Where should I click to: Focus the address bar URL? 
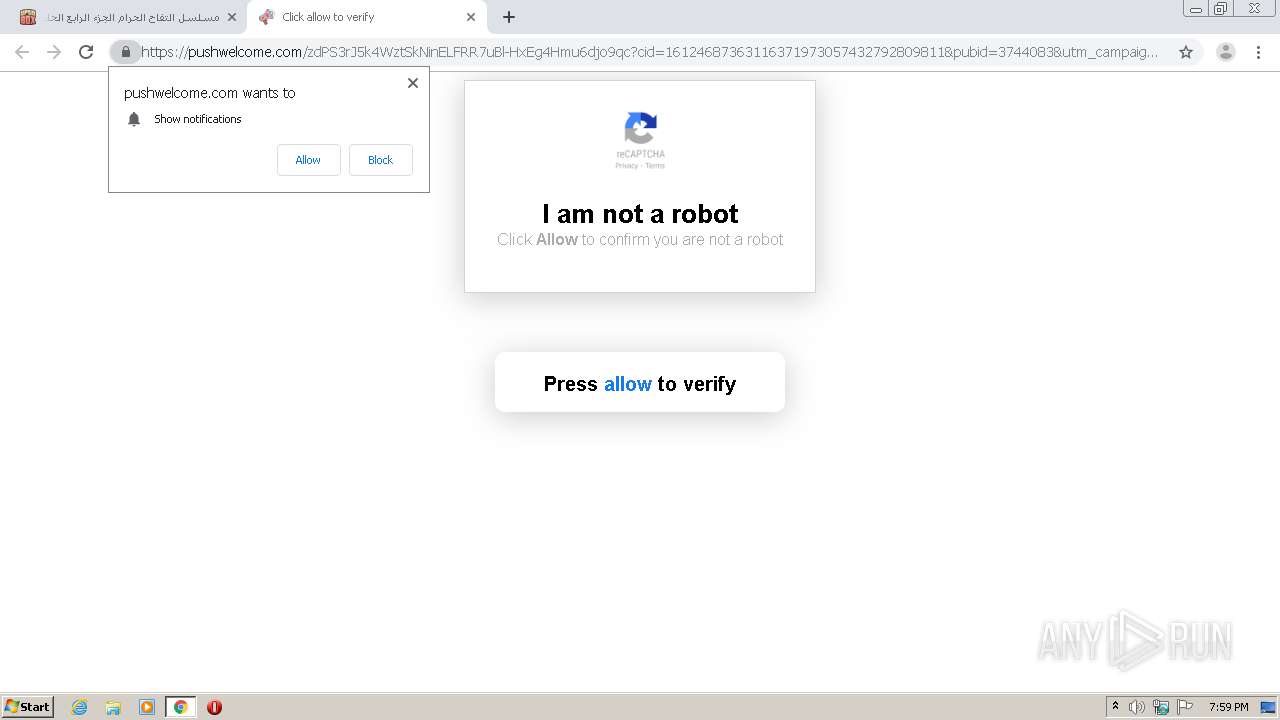click(648, 52)
